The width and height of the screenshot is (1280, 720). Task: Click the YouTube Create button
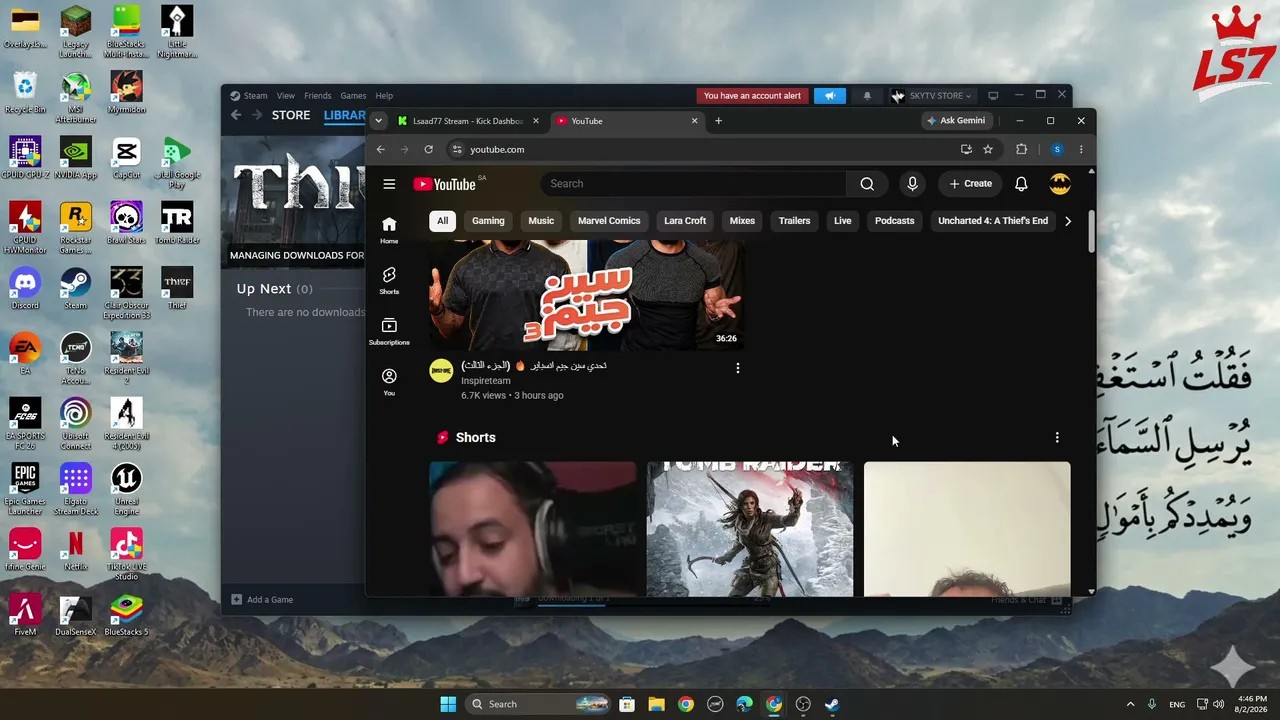970,184
